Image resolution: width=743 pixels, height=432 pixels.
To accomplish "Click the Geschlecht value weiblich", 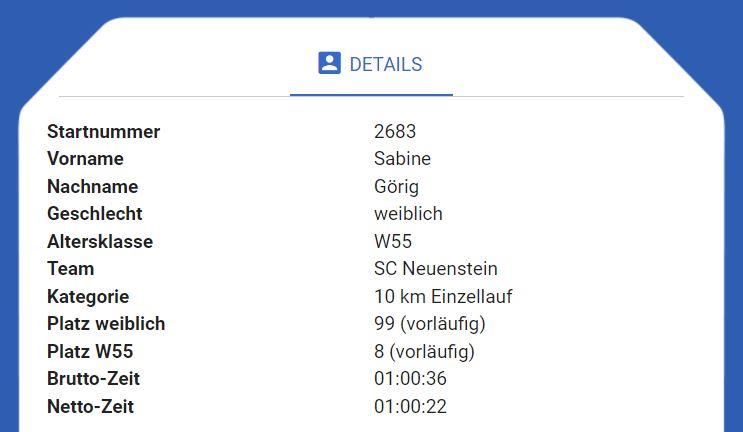I will coord(408,214).
